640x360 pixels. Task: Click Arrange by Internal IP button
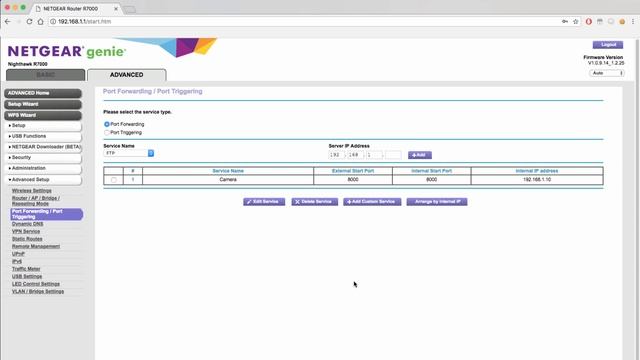[x=437, y=202]
